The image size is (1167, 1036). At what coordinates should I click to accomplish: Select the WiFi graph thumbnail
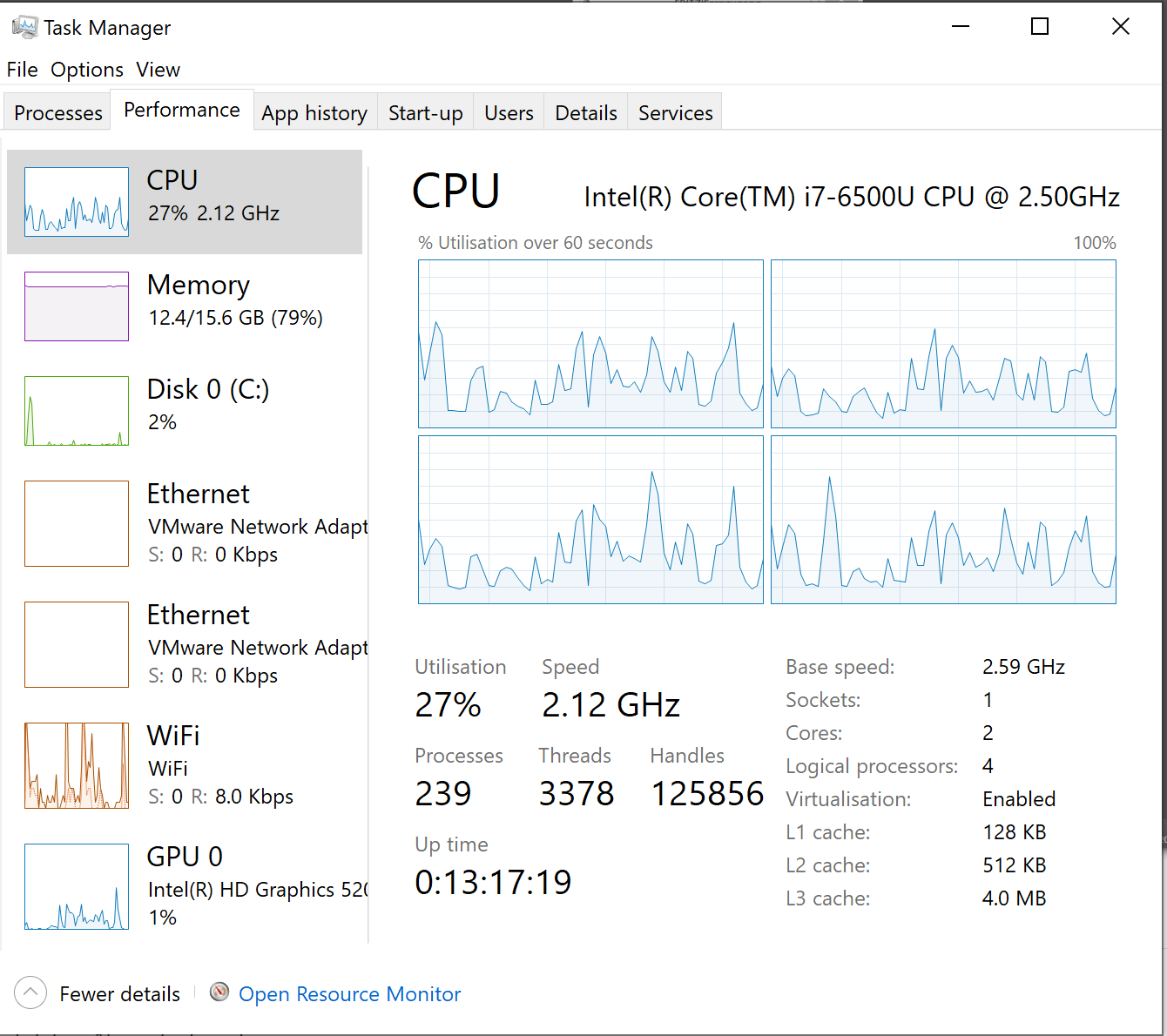coord(77,765)
